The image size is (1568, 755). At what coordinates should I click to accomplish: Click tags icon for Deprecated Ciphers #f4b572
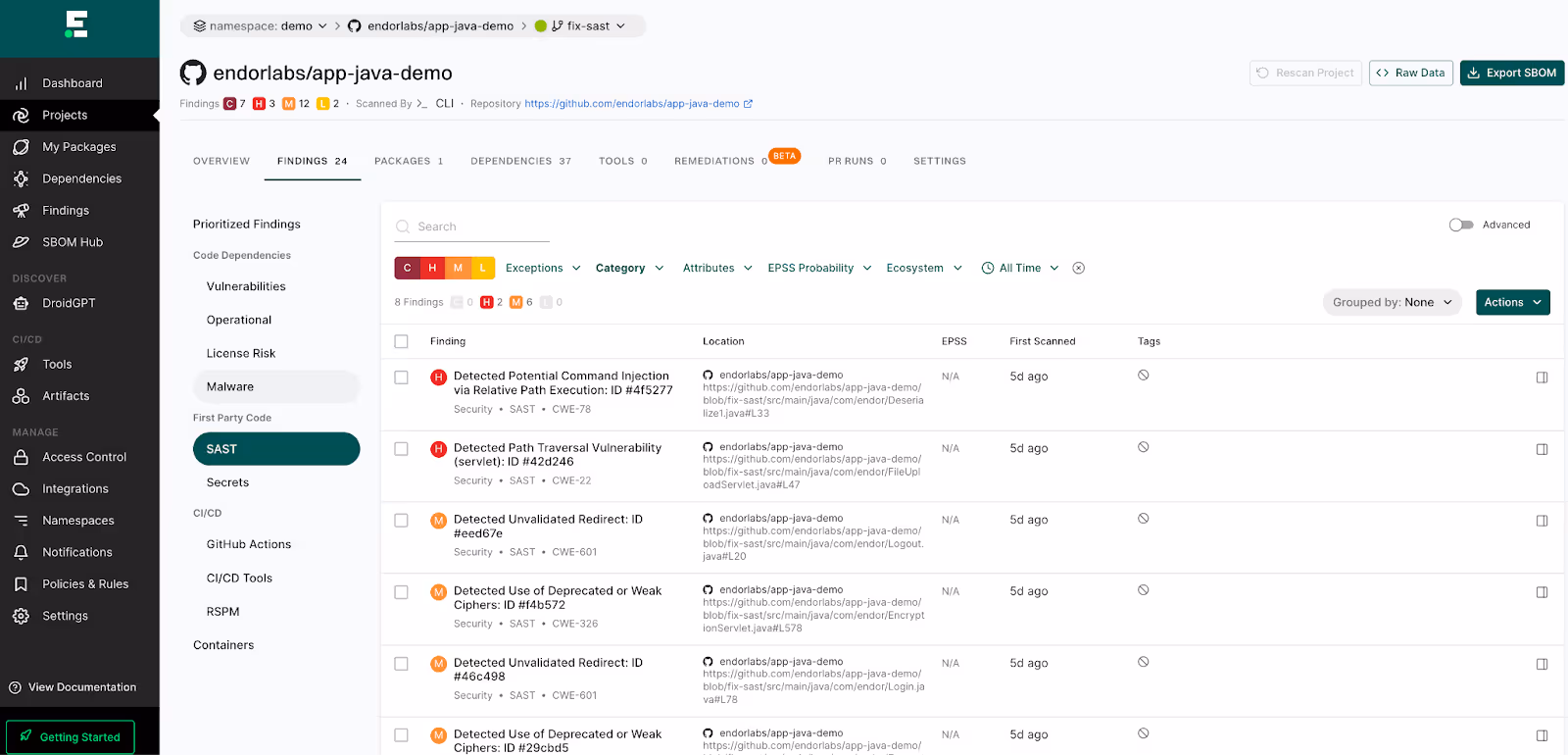click(1143, 590)
